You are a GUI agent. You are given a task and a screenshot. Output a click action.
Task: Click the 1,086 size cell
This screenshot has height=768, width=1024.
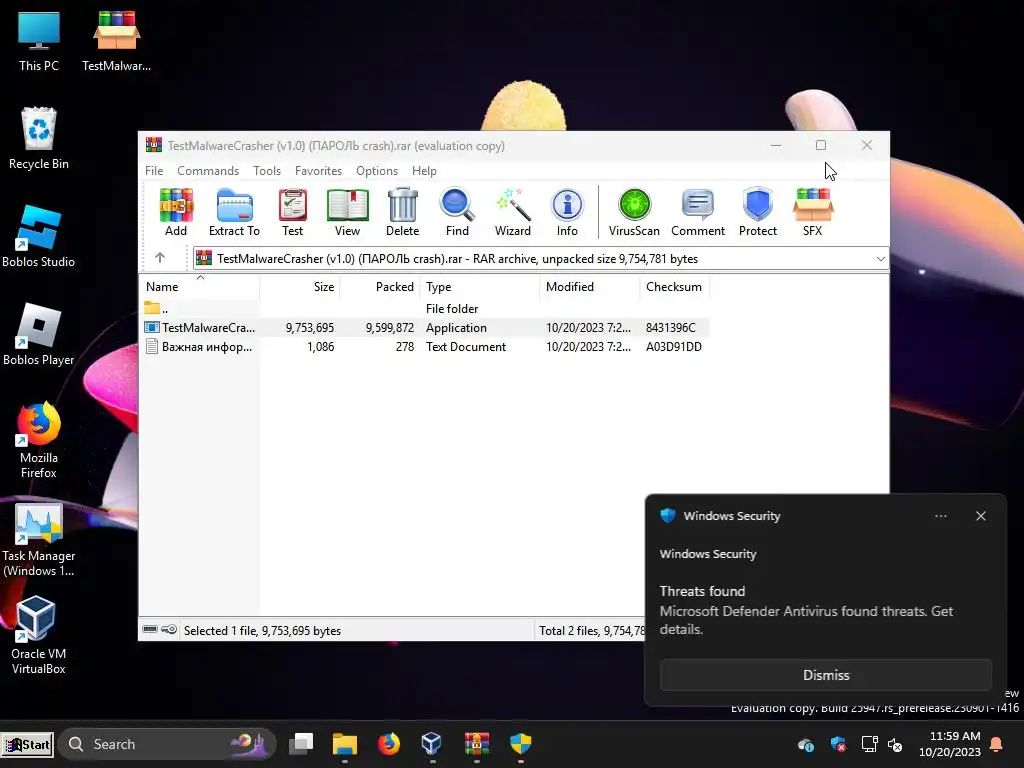(x=321, y=347)
